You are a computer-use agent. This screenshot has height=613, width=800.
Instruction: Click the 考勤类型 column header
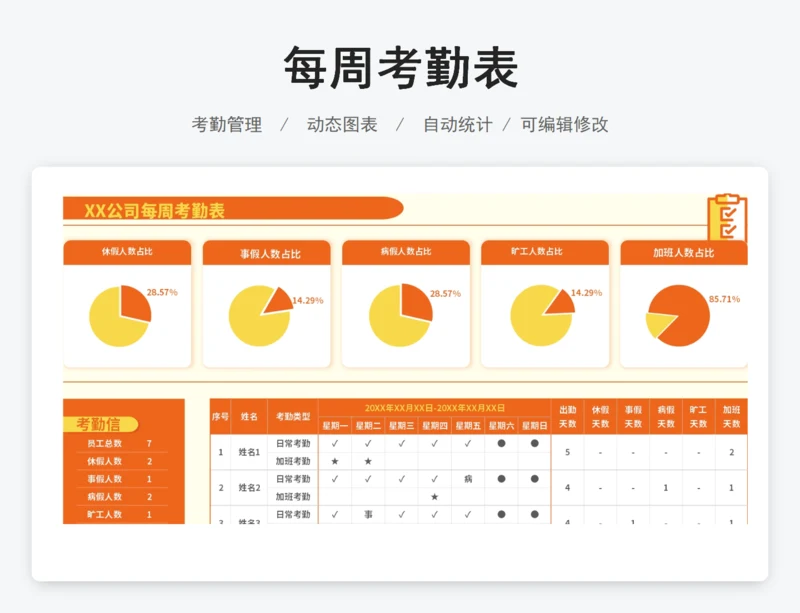(x=293, y=416)
